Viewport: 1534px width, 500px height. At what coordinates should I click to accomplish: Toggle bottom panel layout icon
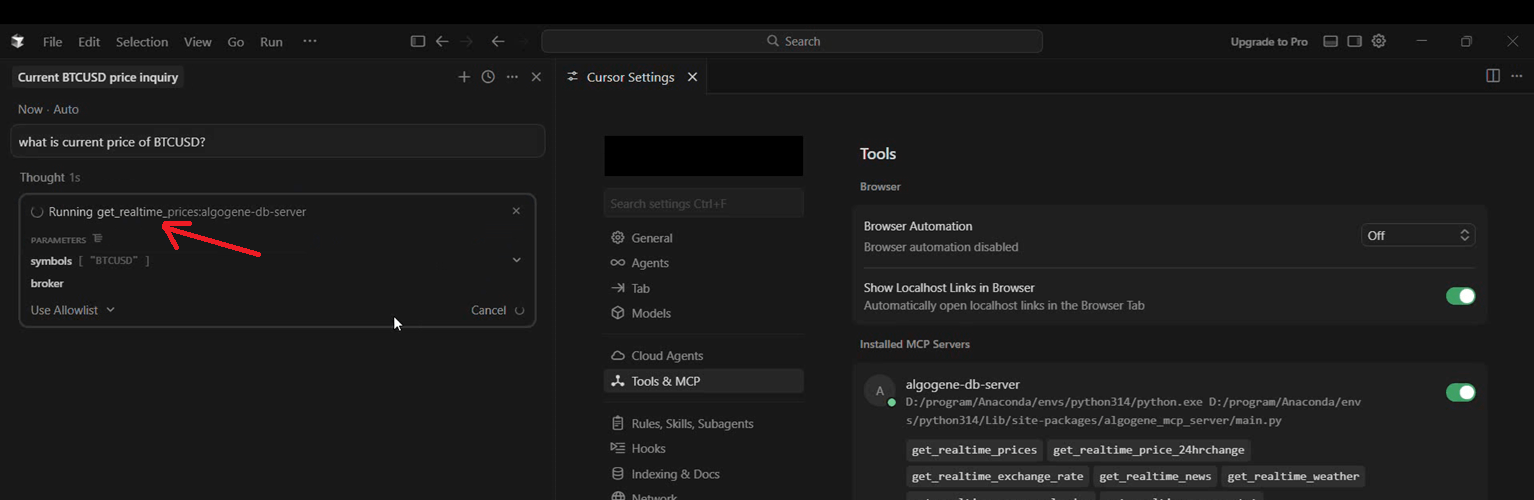tap(1330, 41)
